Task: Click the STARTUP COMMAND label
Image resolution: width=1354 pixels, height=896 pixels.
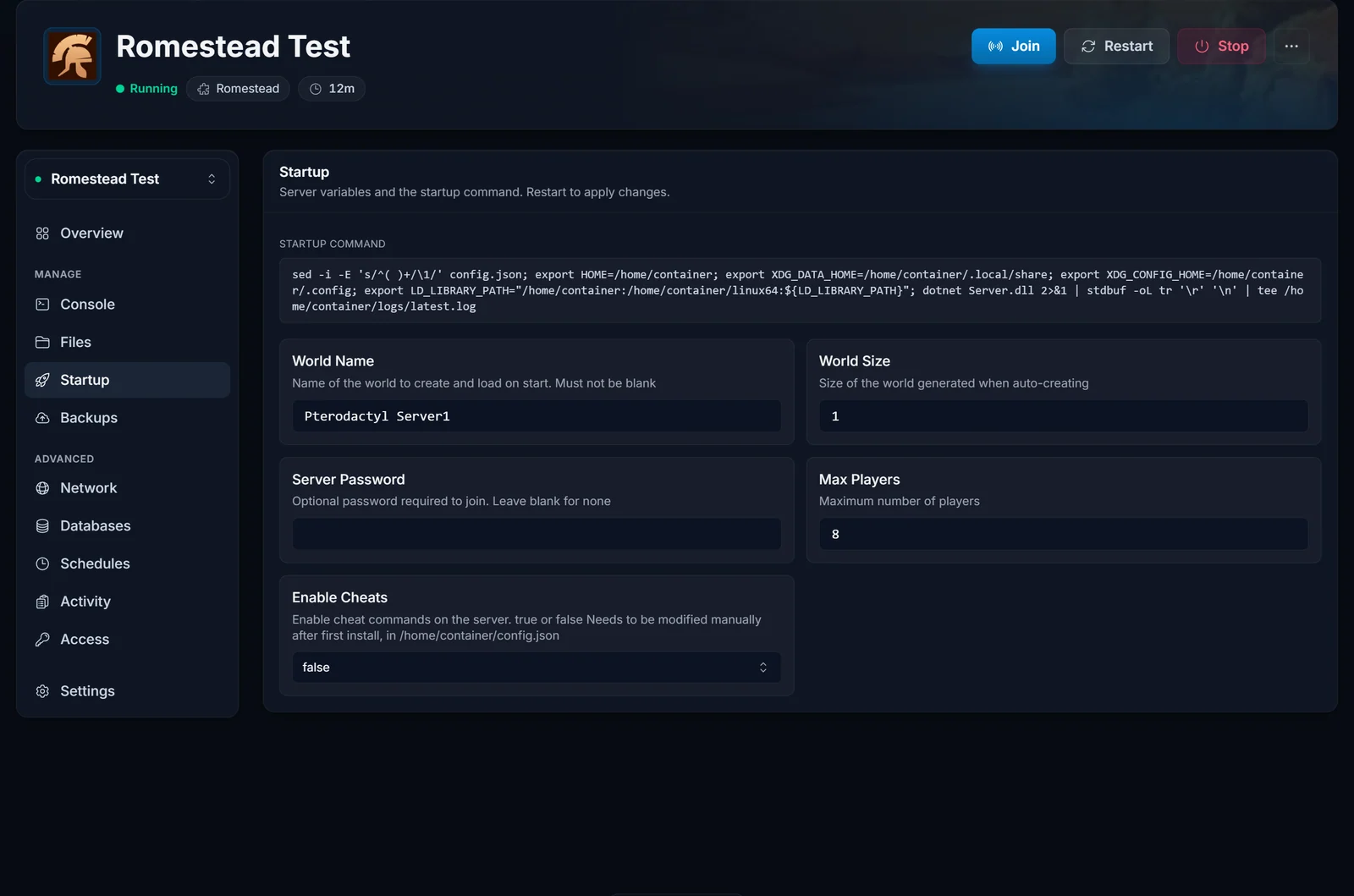Action: tap(333, 244)
